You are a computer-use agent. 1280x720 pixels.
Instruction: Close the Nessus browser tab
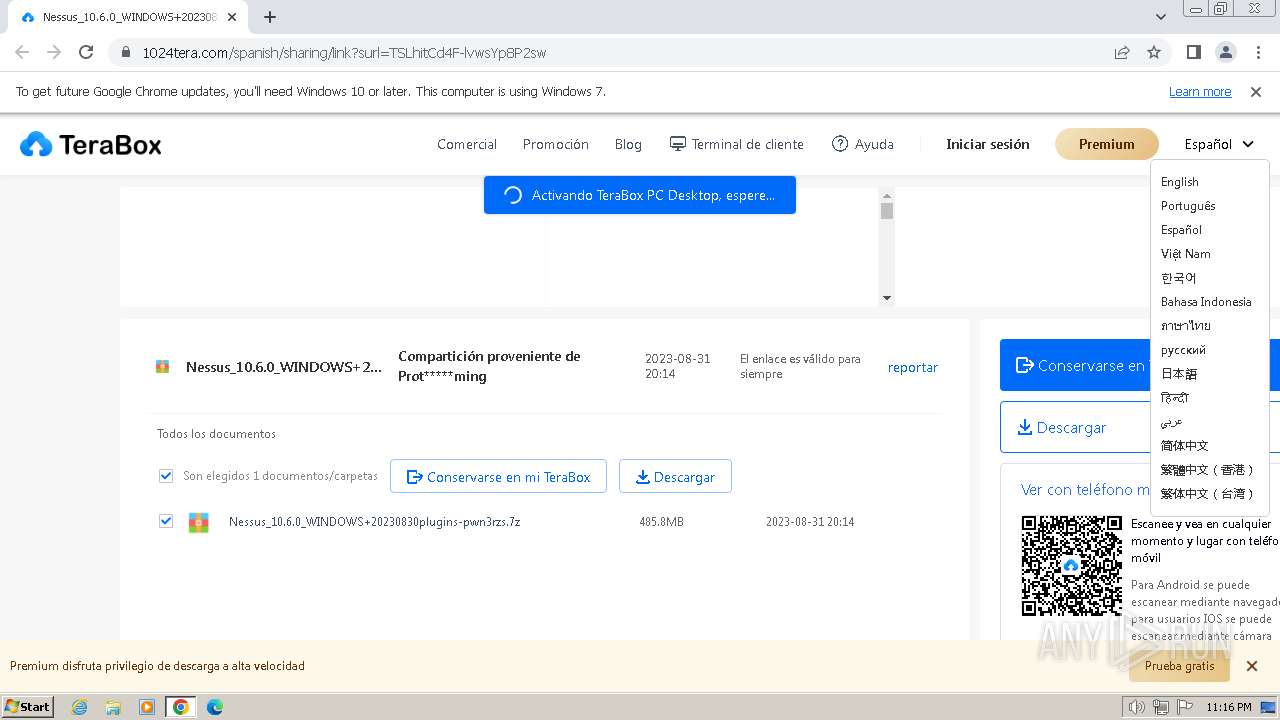tap(233, 17)
